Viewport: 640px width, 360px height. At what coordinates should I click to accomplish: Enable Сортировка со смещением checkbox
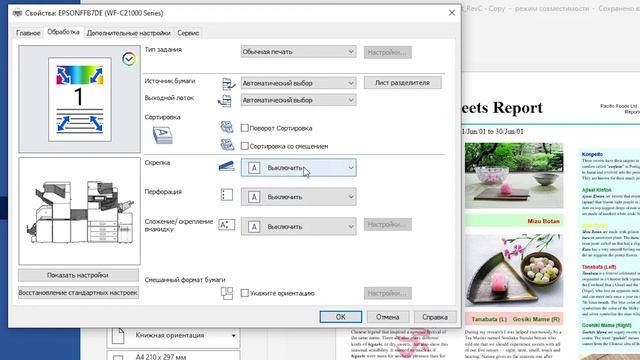(244, 146)
